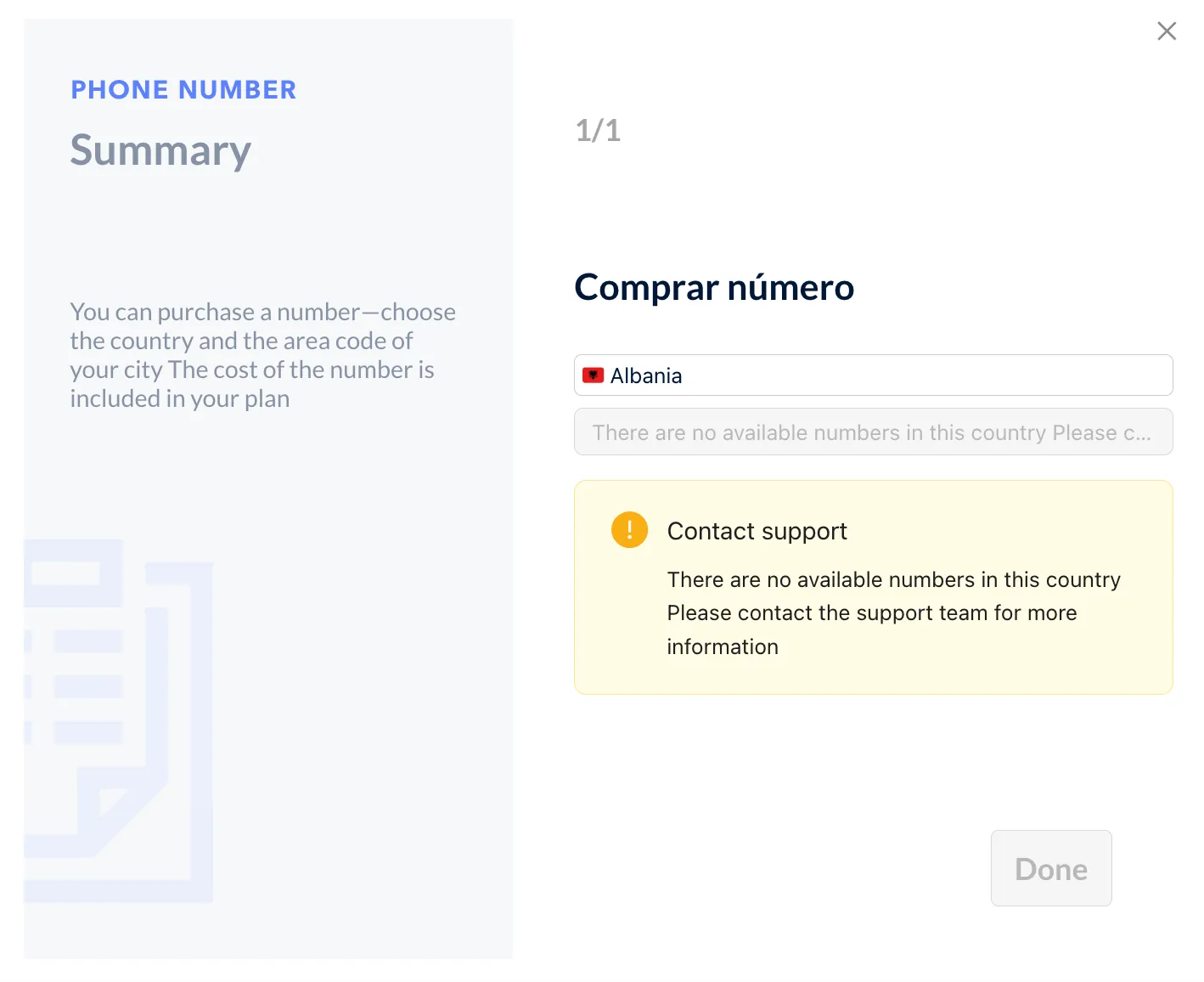Image resolution: width=1204 pixels, height=982 pixels.
Task: Click the Contact support heading
Action: [757, 531]
